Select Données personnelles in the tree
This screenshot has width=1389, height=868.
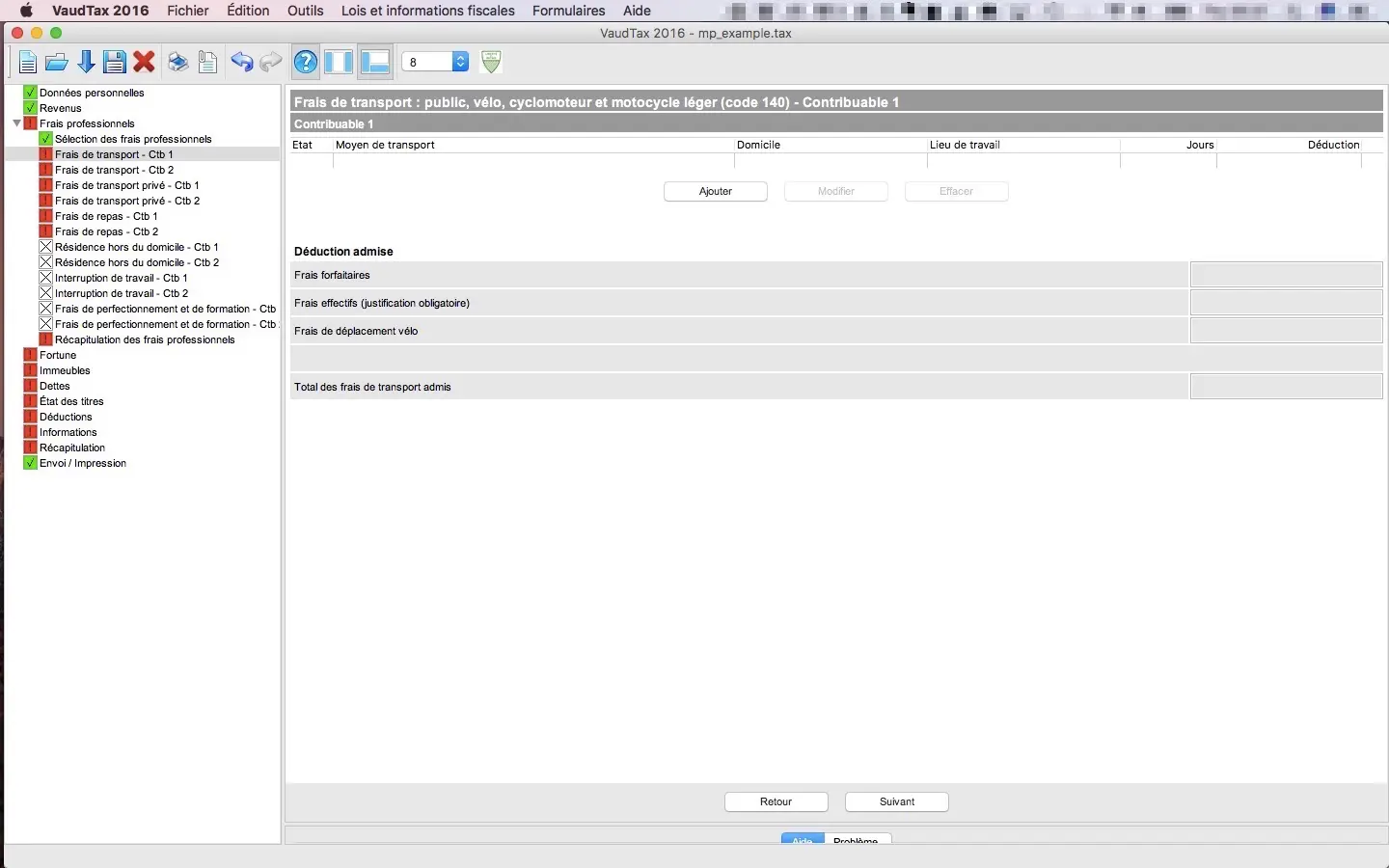pyautogui.click(x=92, y=93)
